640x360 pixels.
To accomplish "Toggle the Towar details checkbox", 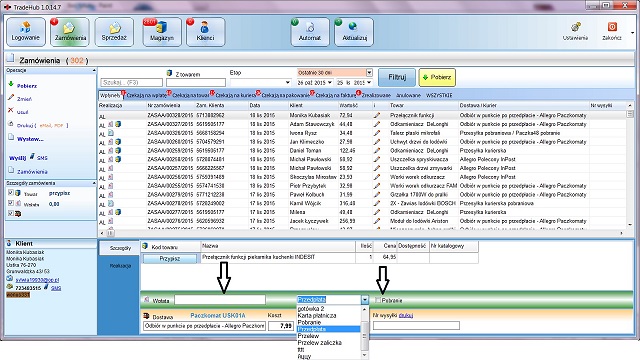I will point(11,193).
